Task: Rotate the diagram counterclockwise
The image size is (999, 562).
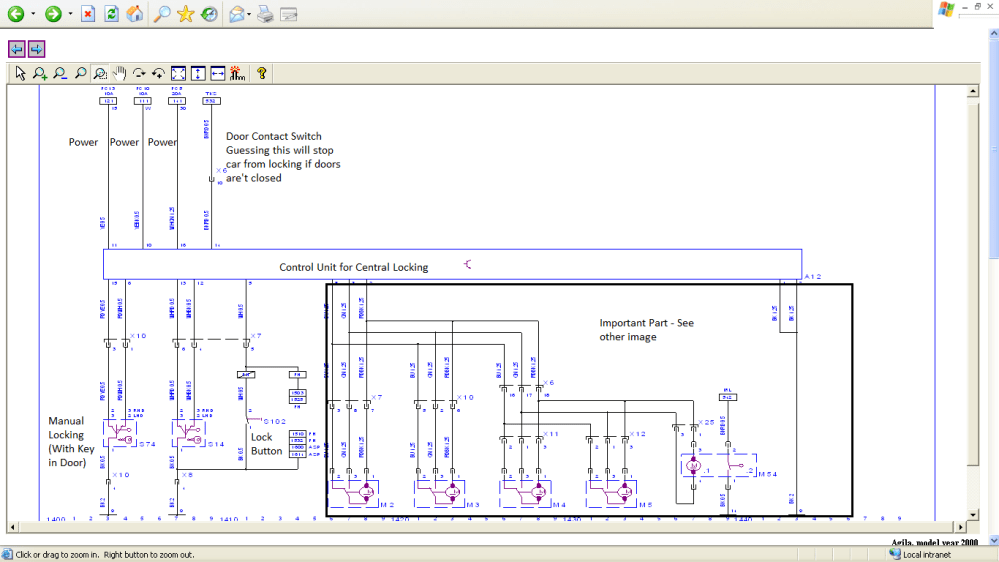Action: click(x=158, y=73)
